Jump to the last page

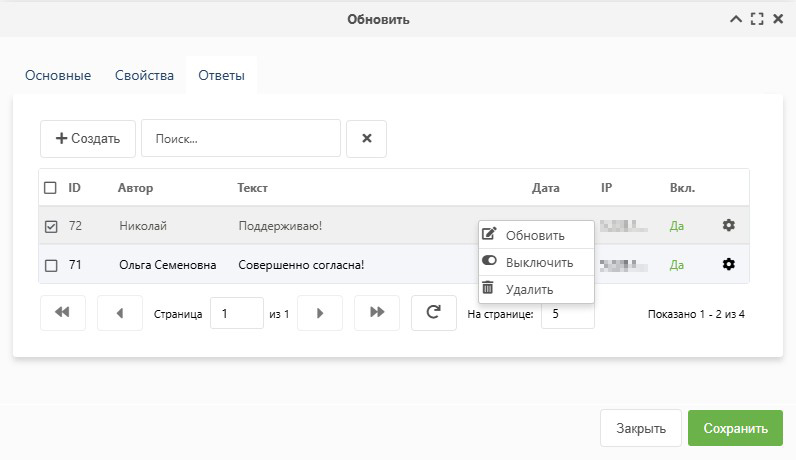[377, 313]
